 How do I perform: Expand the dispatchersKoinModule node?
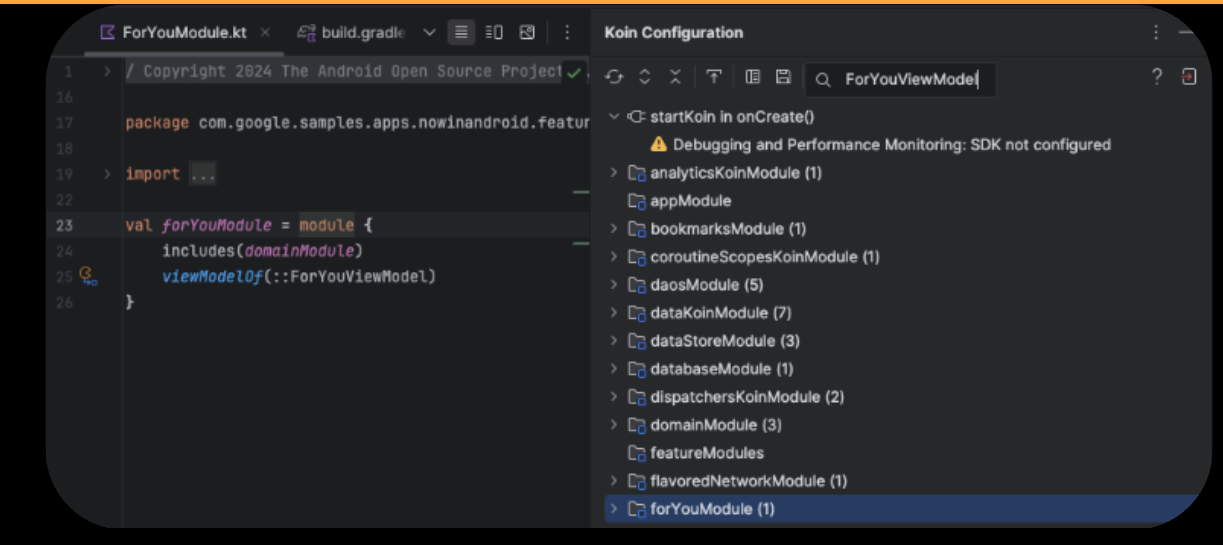[614, 397]
